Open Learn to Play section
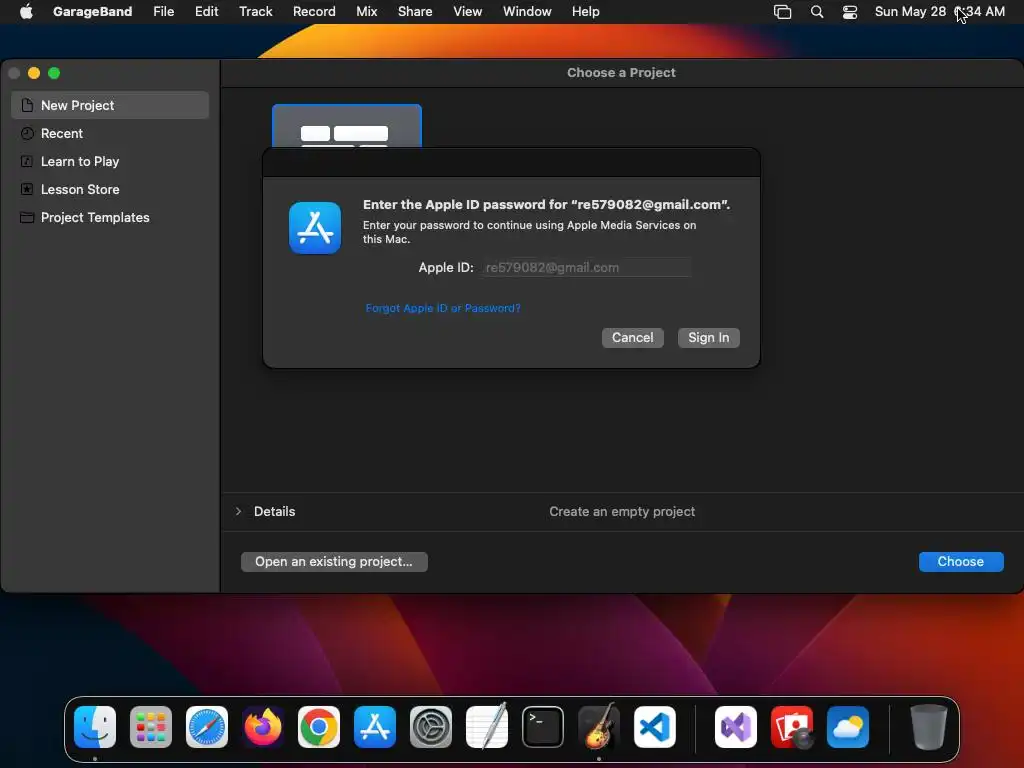 point(110,161)
